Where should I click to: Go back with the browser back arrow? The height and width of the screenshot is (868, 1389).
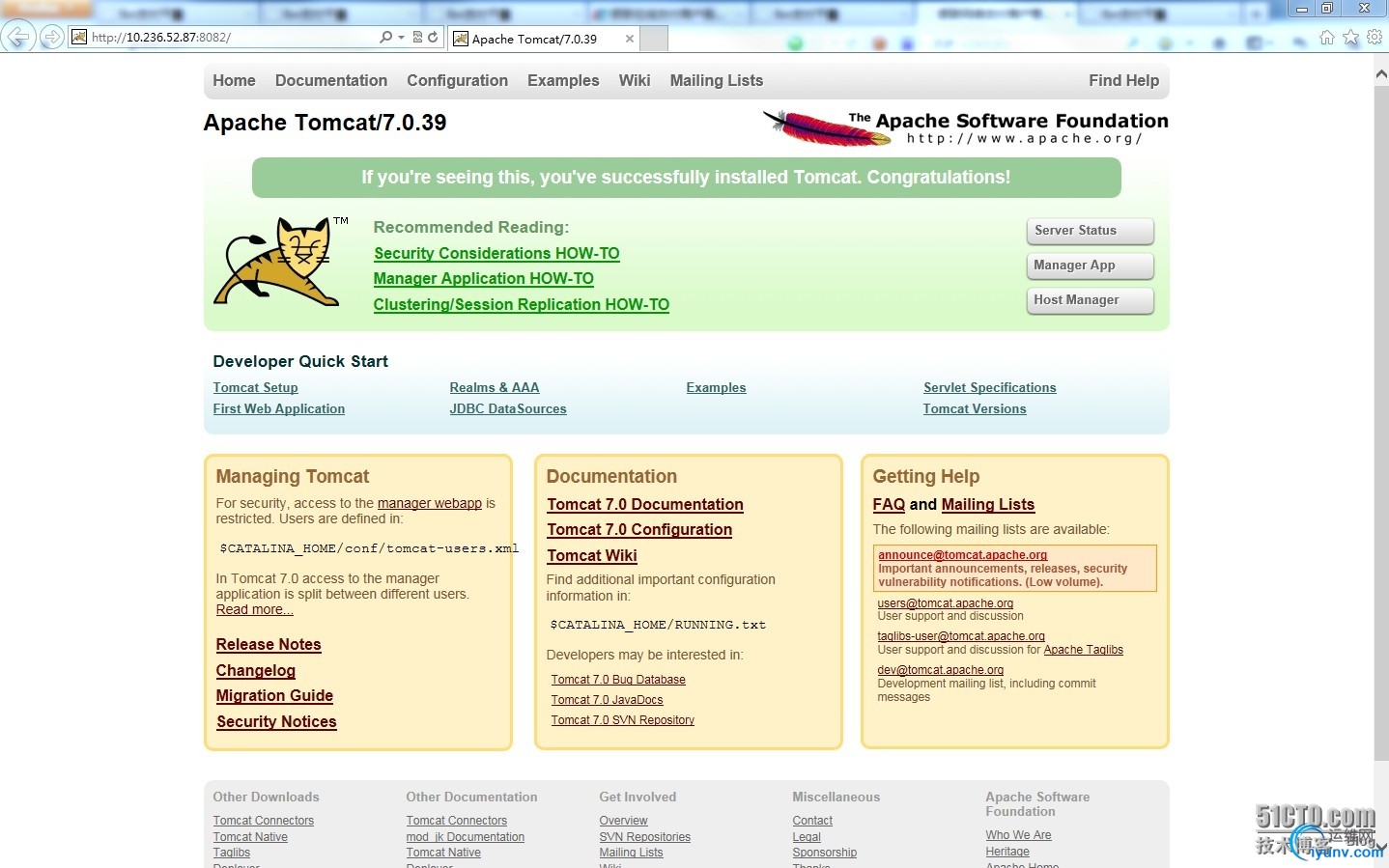pyautogui.click(x=18, y=37)
